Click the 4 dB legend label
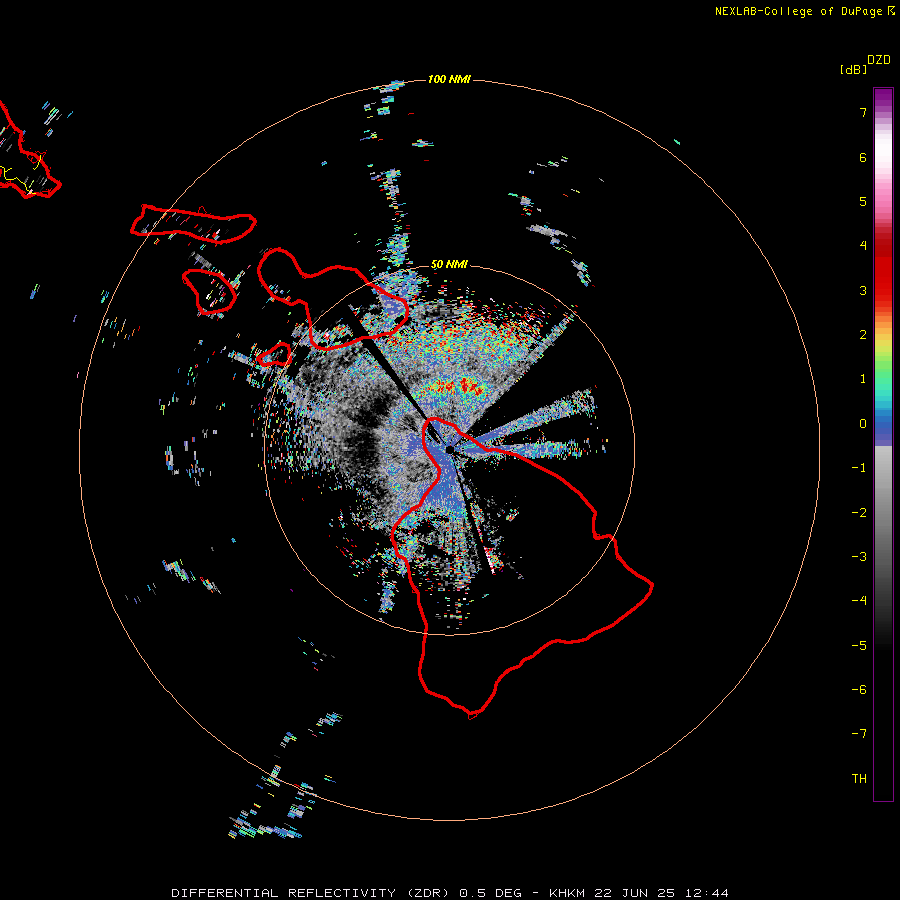 (863, 246)
